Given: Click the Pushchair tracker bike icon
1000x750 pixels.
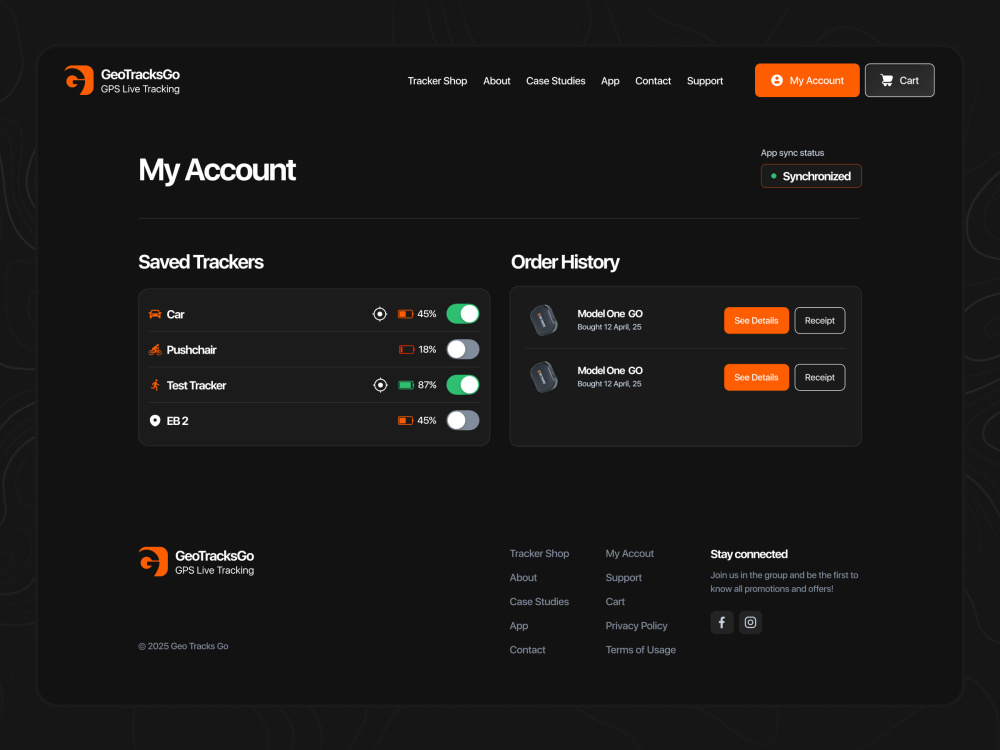Looking at the screenshot, I should pyautogui.click(x=155, y=349).
